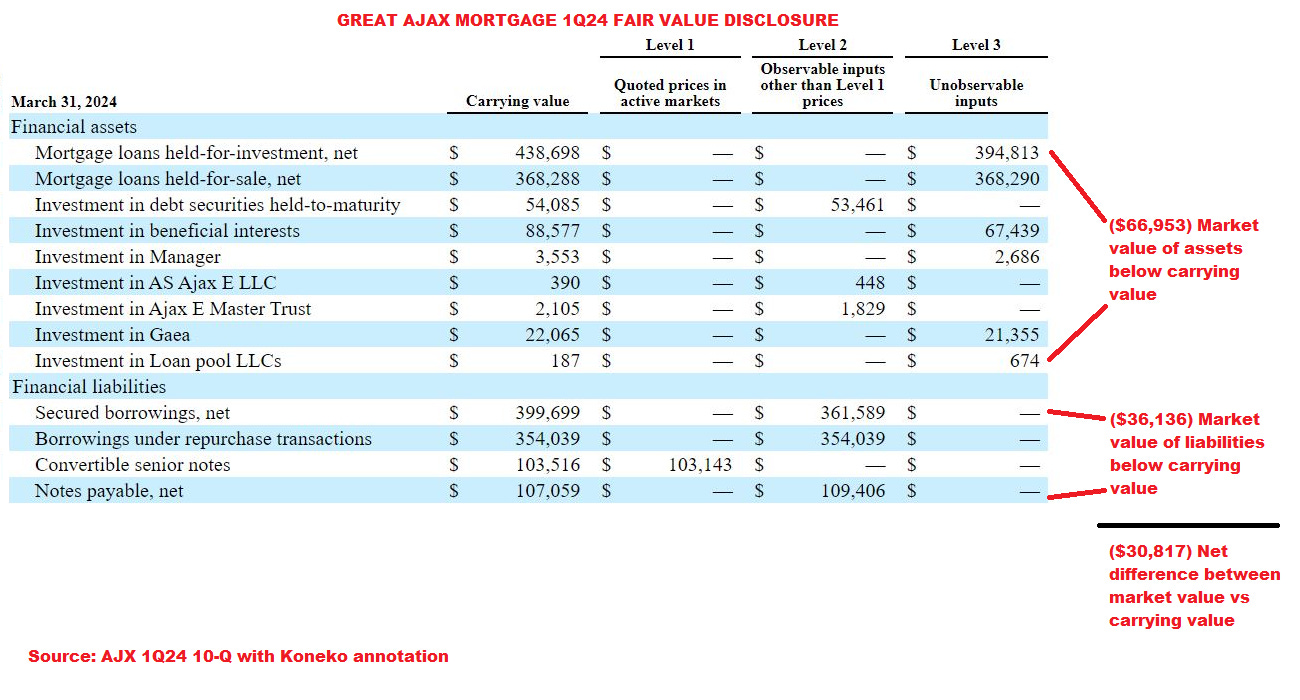Select 'Mortgage loans held-for-sale, net' row label
The height and width of the screenshot is (700, 1300).
click(168, 179)
